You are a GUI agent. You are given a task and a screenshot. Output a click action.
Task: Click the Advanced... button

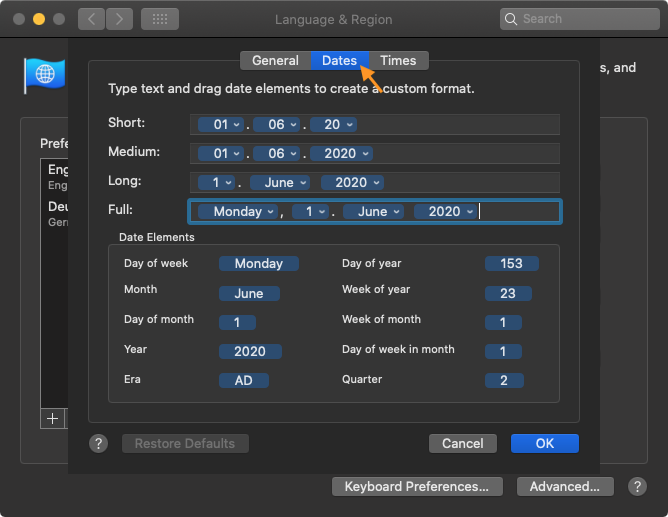(x=565, y=486)
